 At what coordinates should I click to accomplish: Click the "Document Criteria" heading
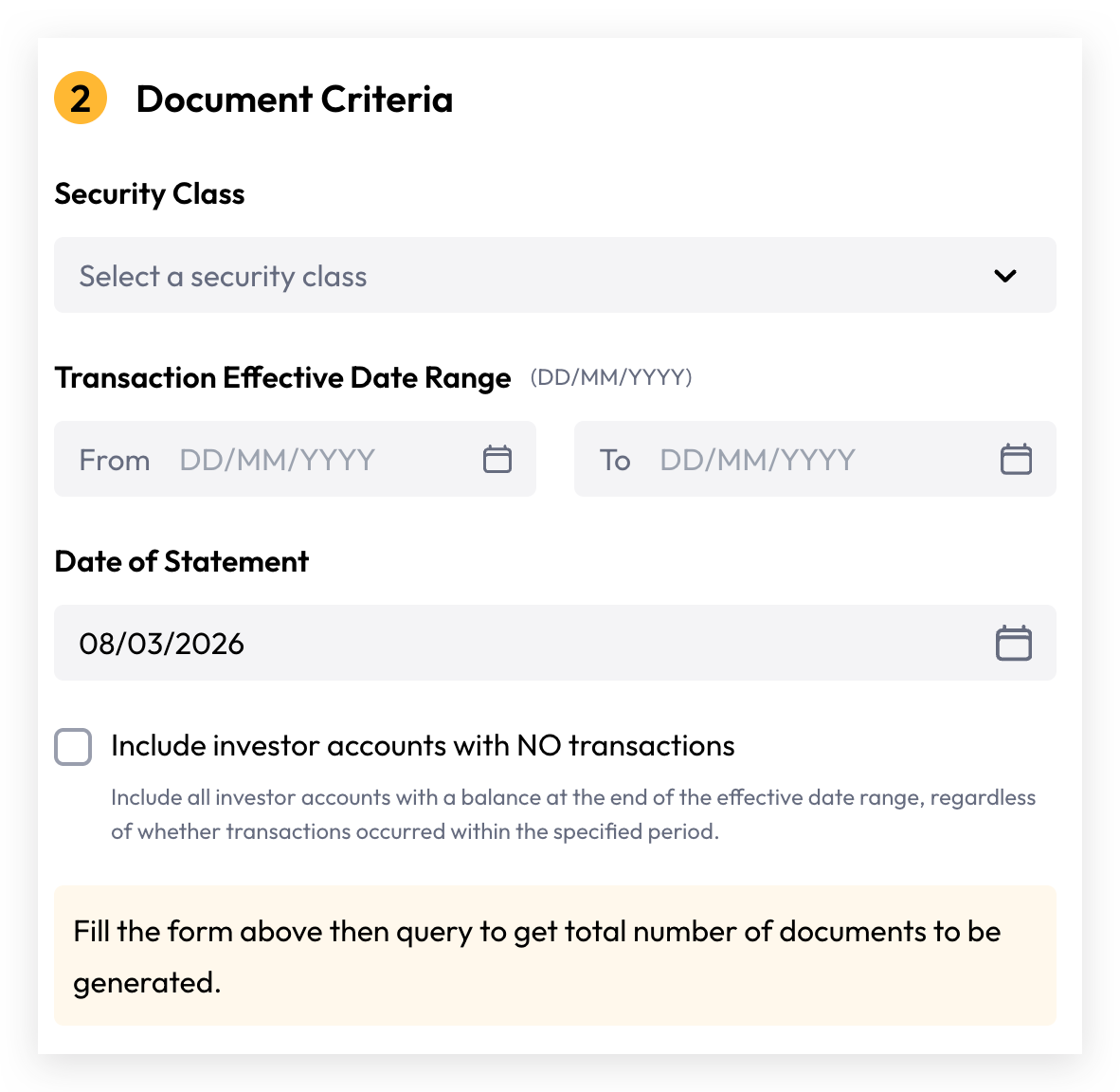[x=295, y=99]
